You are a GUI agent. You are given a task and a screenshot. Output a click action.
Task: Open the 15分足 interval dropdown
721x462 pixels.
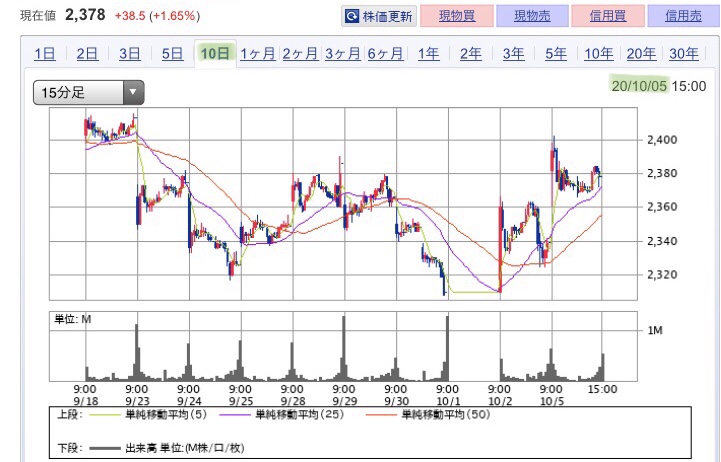click(89, 92)
